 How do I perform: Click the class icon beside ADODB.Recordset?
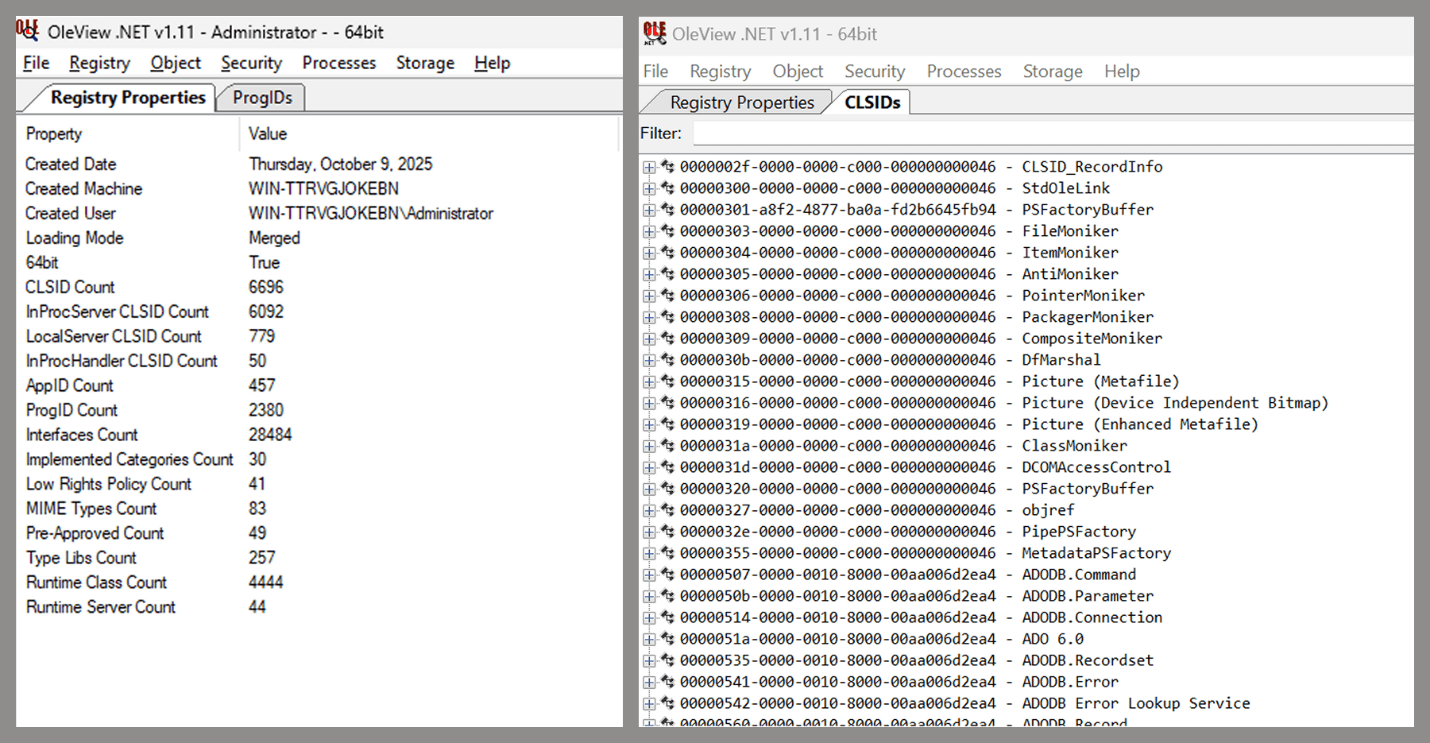tap(667, 660)
